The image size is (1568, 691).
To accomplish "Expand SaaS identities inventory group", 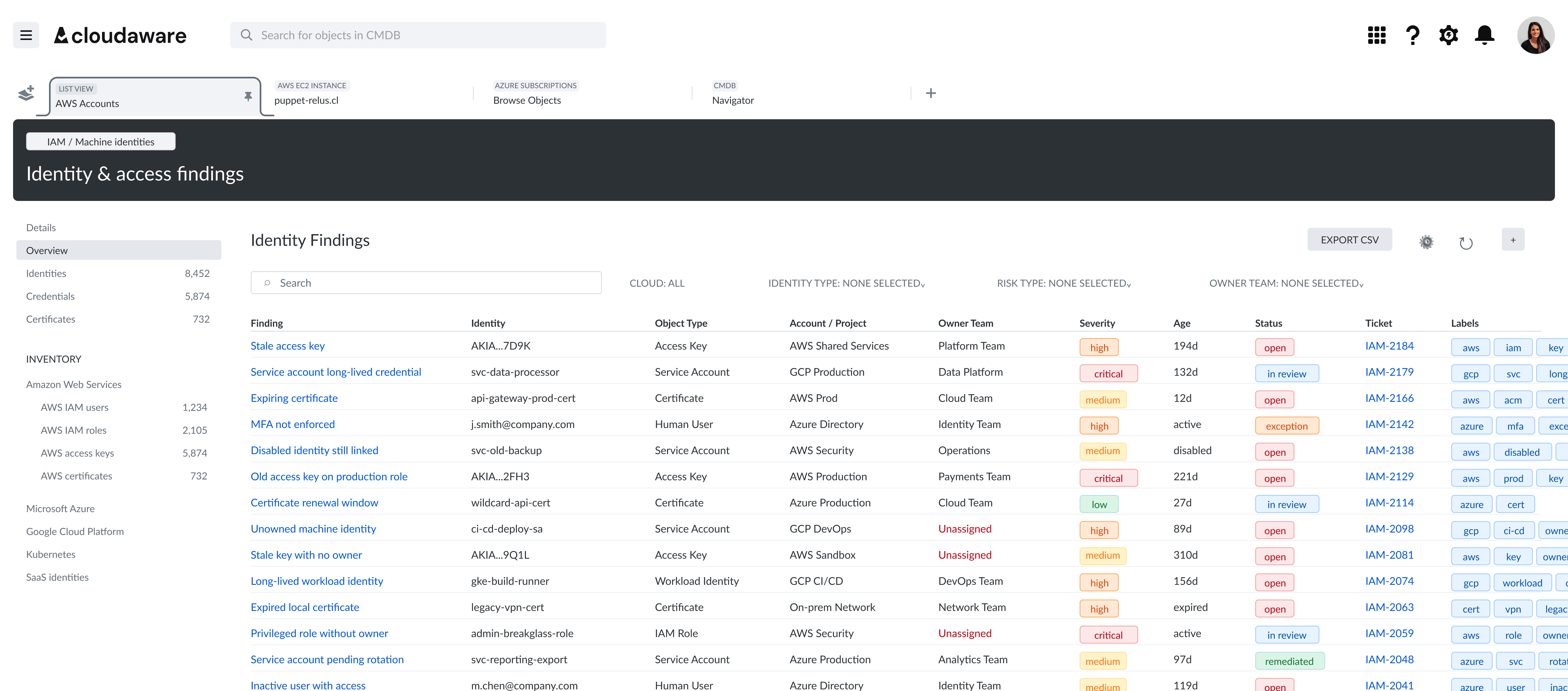I will tap(57, 577).
